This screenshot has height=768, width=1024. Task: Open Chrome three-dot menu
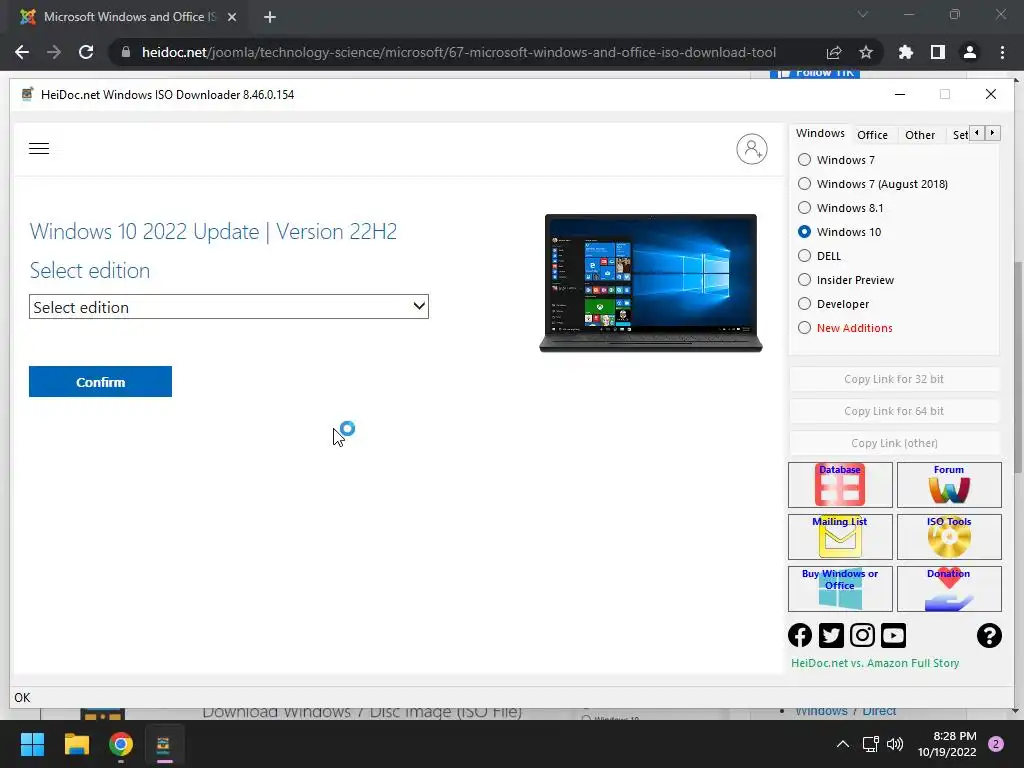point(1002,52)
